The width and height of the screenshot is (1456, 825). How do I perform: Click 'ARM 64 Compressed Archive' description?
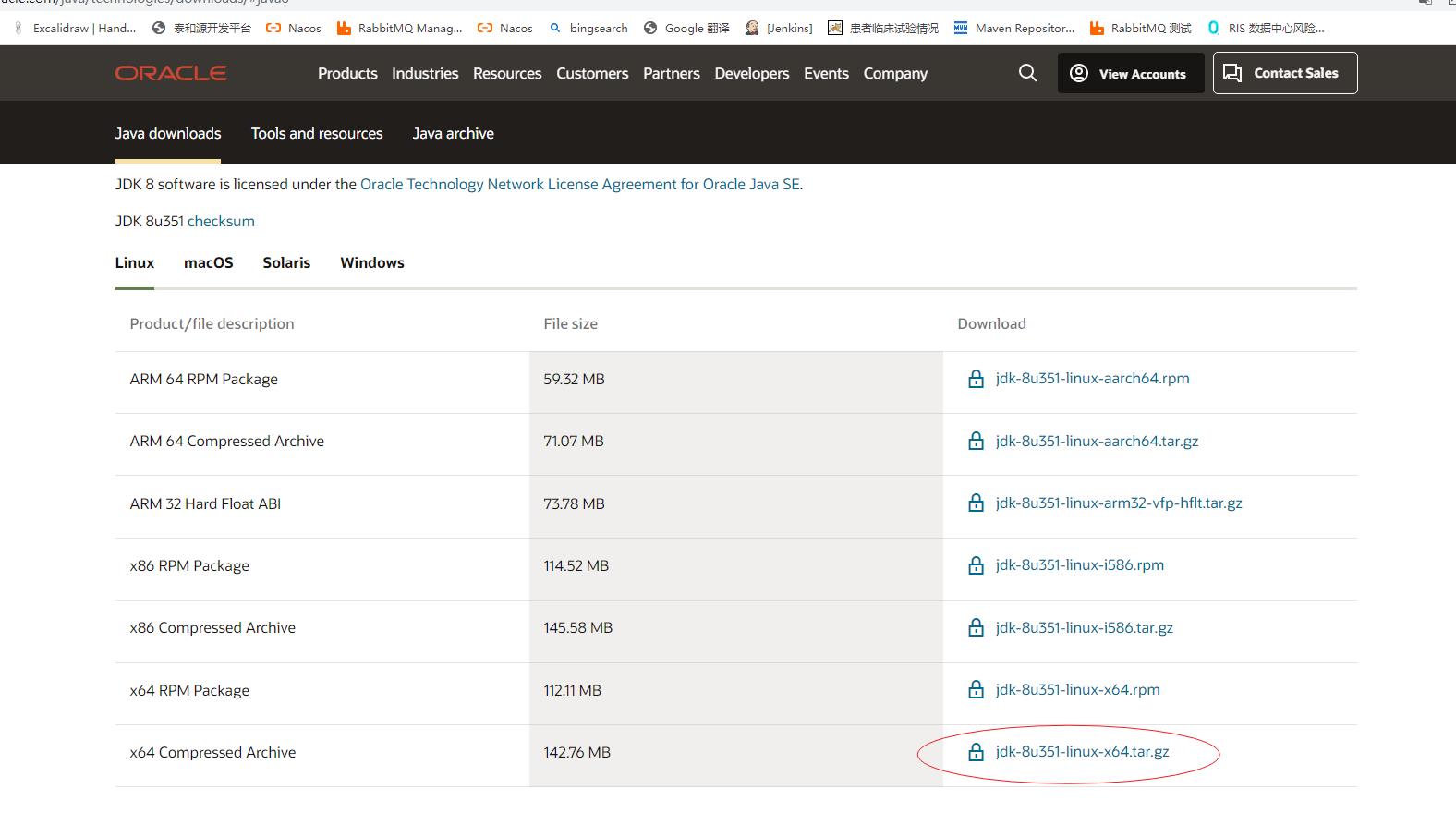click(227, 441)
